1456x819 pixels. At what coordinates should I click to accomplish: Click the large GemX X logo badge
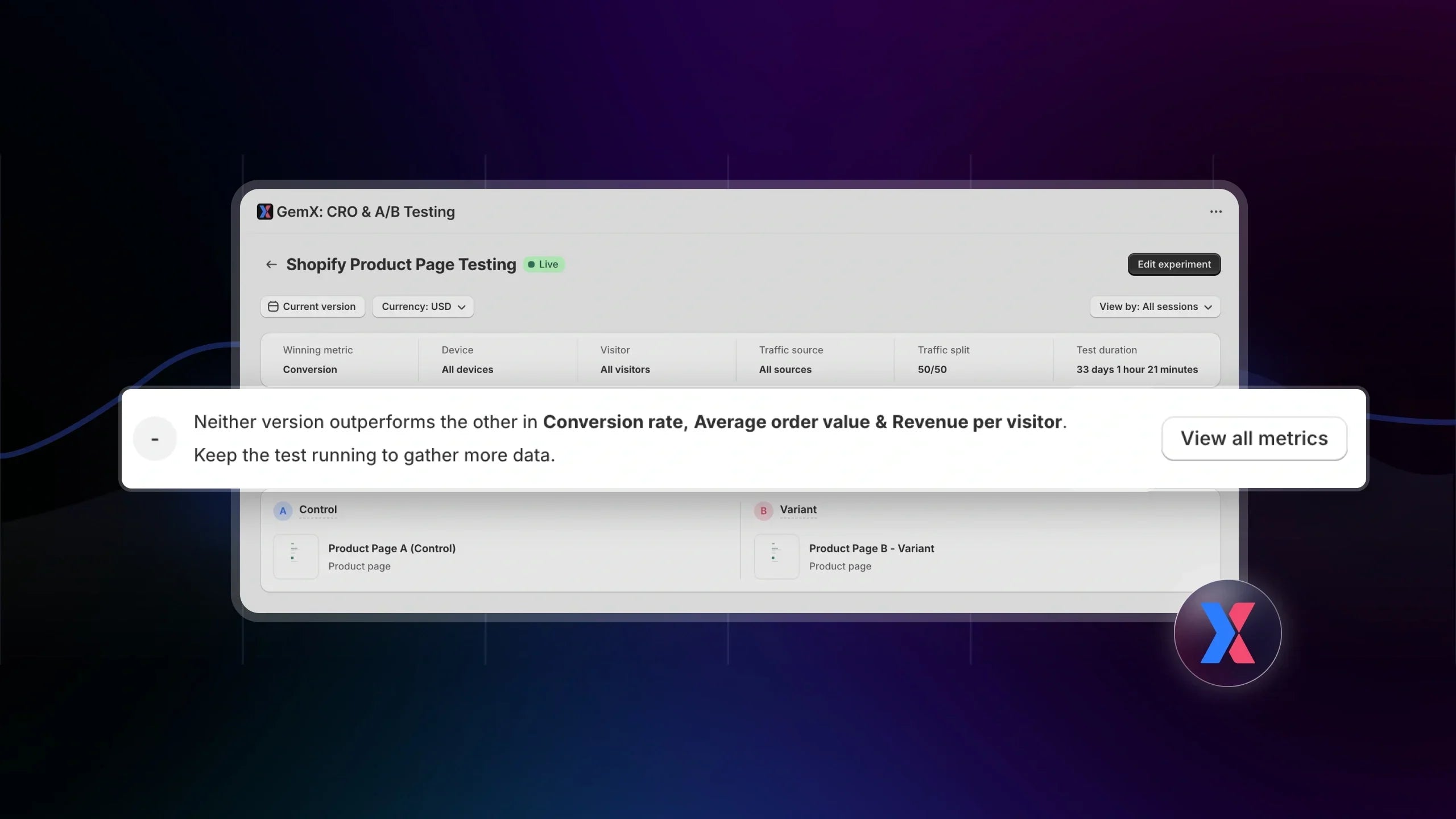(x=1227, y=633)
